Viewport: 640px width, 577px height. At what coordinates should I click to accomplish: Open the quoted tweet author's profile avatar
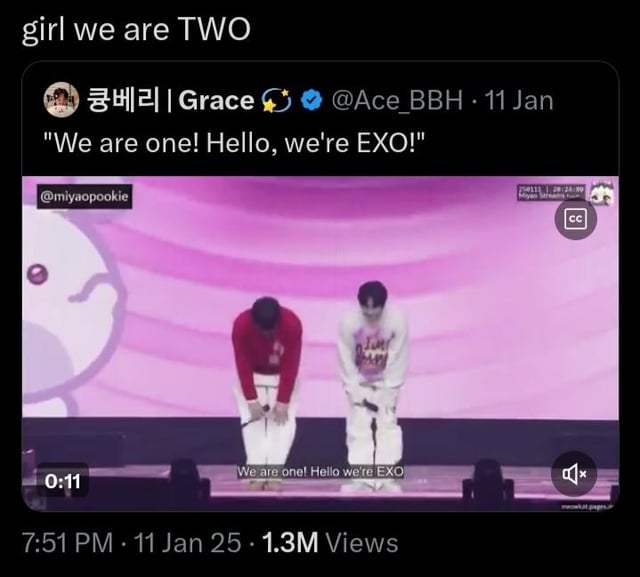[61, 99]
